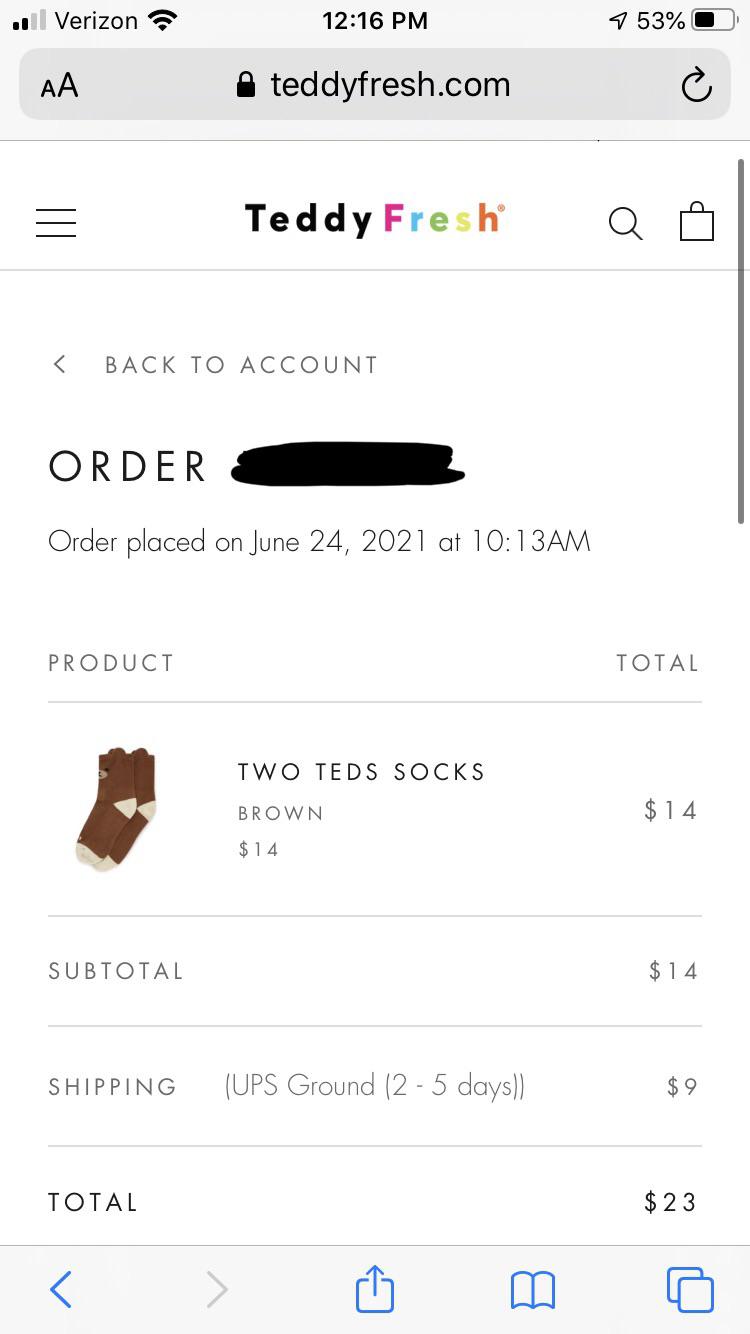750x1334 pixels.
Task: Tap the padlock icon in address bar
Action: [x=246, y=85]
